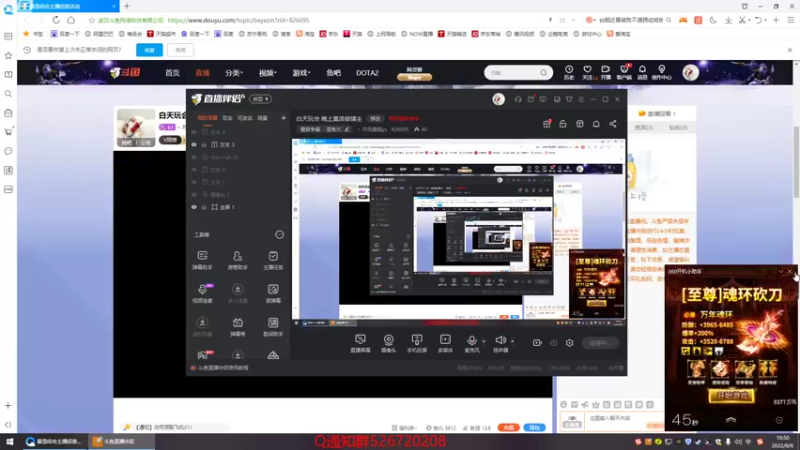
Task: Select the 我的场景 scene tab
Action: (x=208, y=118)
